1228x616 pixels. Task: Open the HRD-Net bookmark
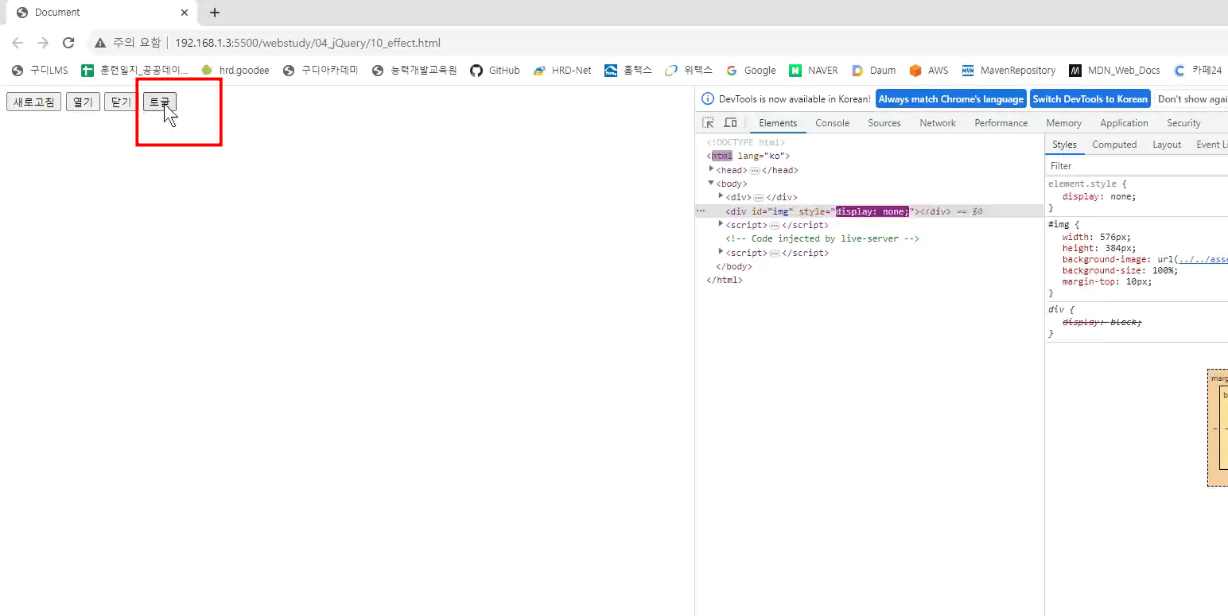(562, 71)
